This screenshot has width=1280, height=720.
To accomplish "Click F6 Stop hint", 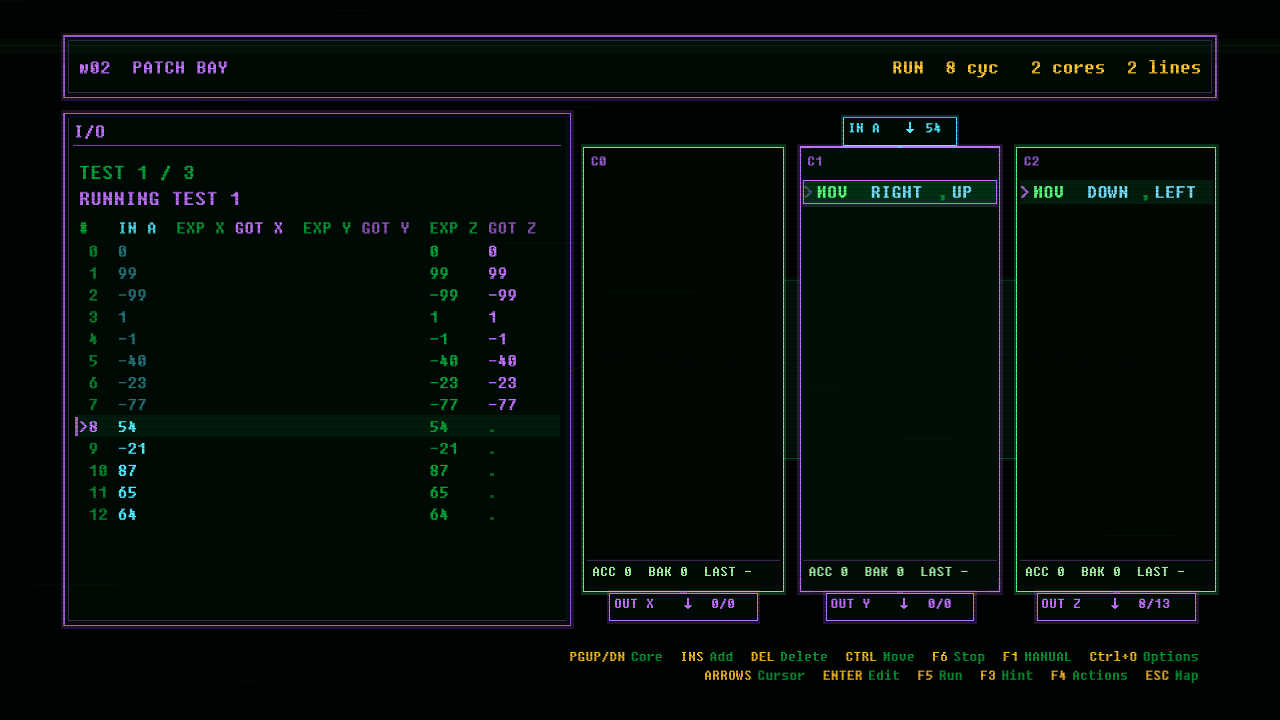I will 958,657.
